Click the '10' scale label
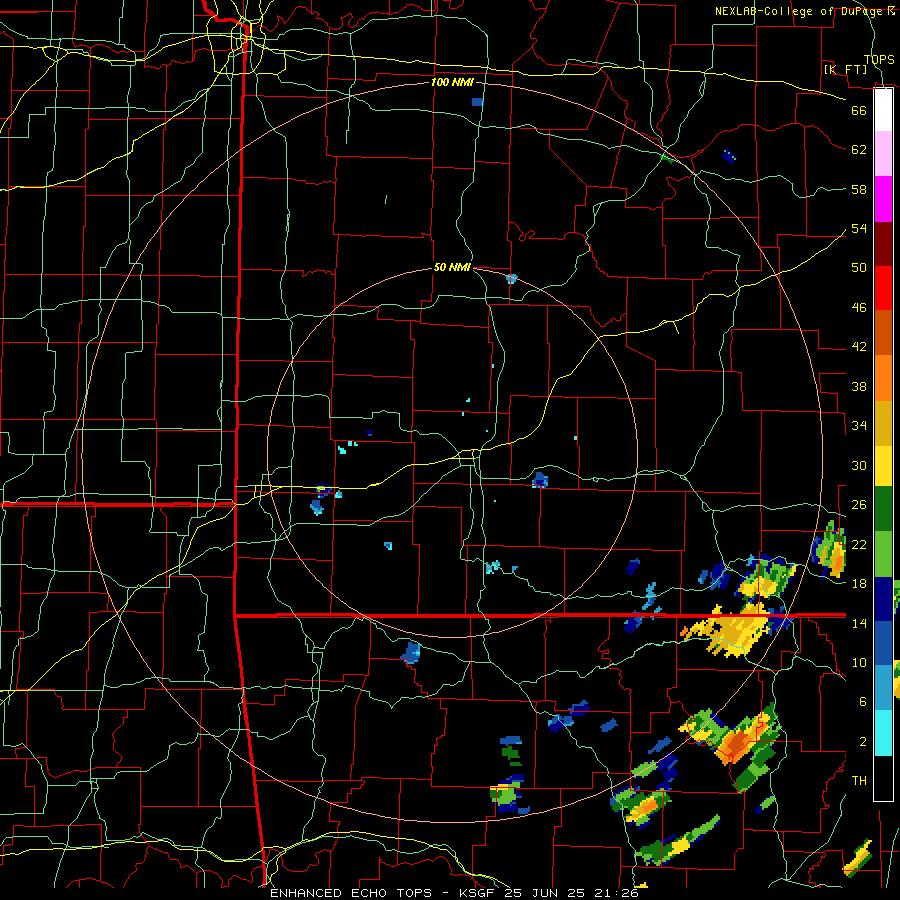The width and height of the screenshot is (900, 900). (859, 662)
